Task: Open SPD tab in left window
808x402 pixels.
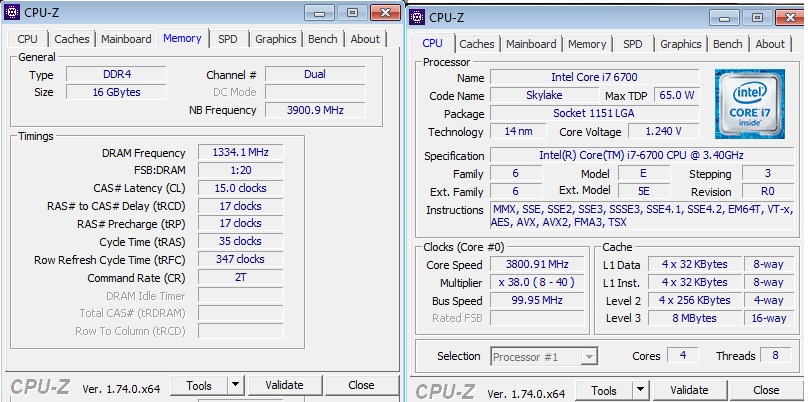Action: click(227, 39)
